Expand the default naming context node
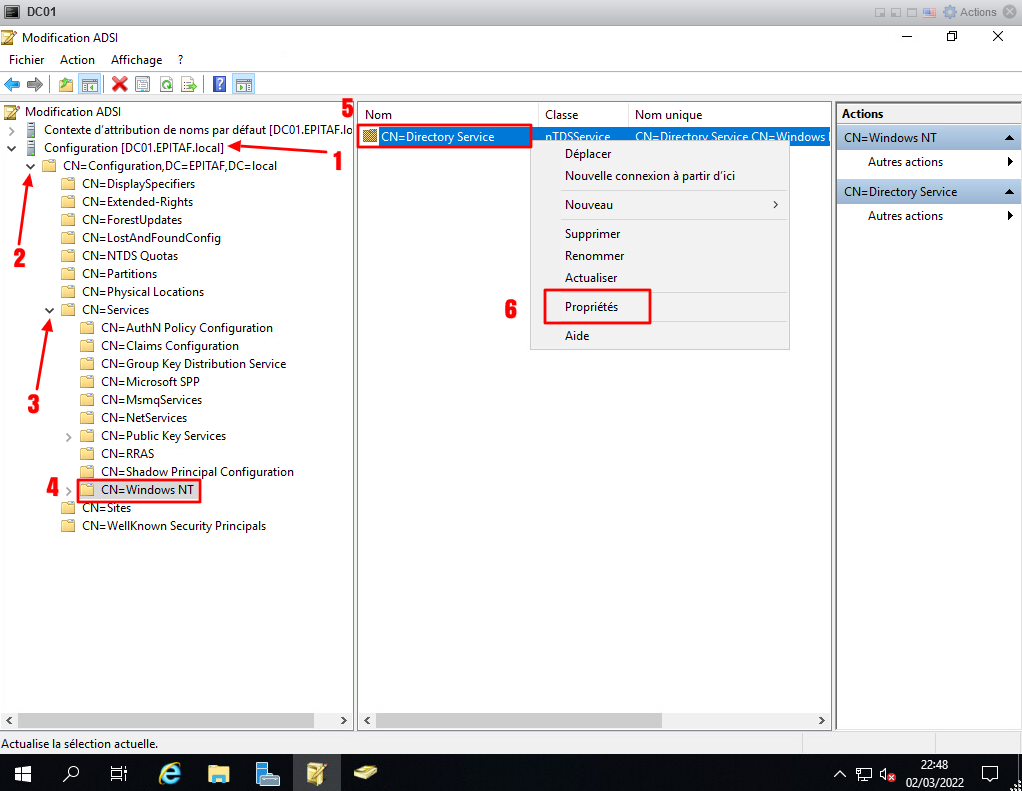This screenshot has height=791, width=1022. (x=11, y=130)
